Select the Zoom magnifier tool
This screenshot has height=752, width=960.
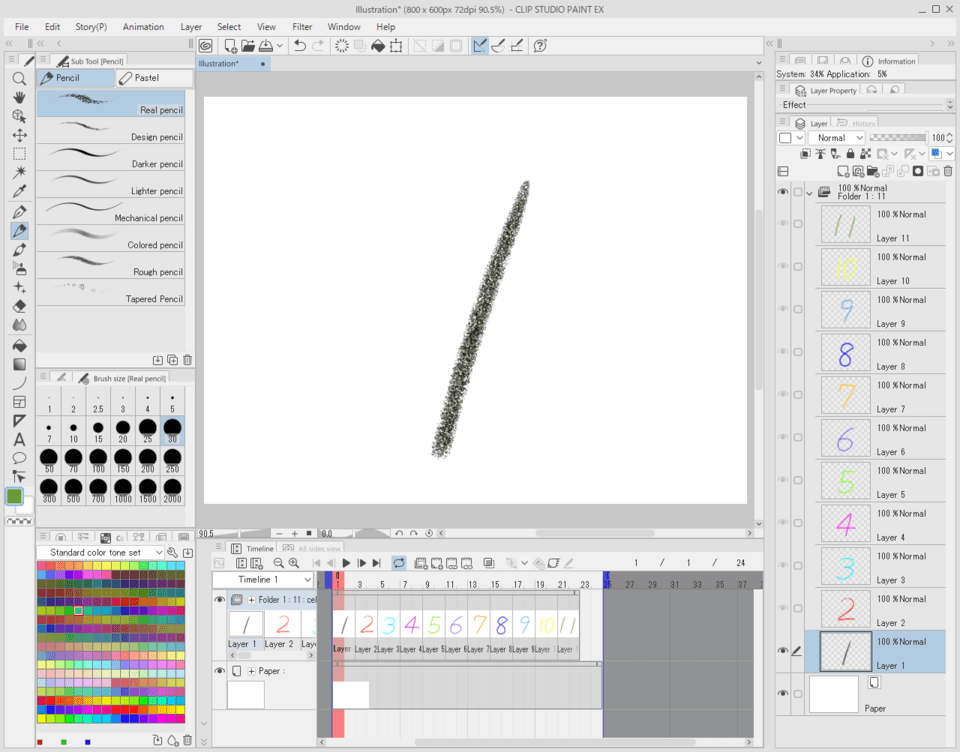pyautogui.click(x=19, y=78)
